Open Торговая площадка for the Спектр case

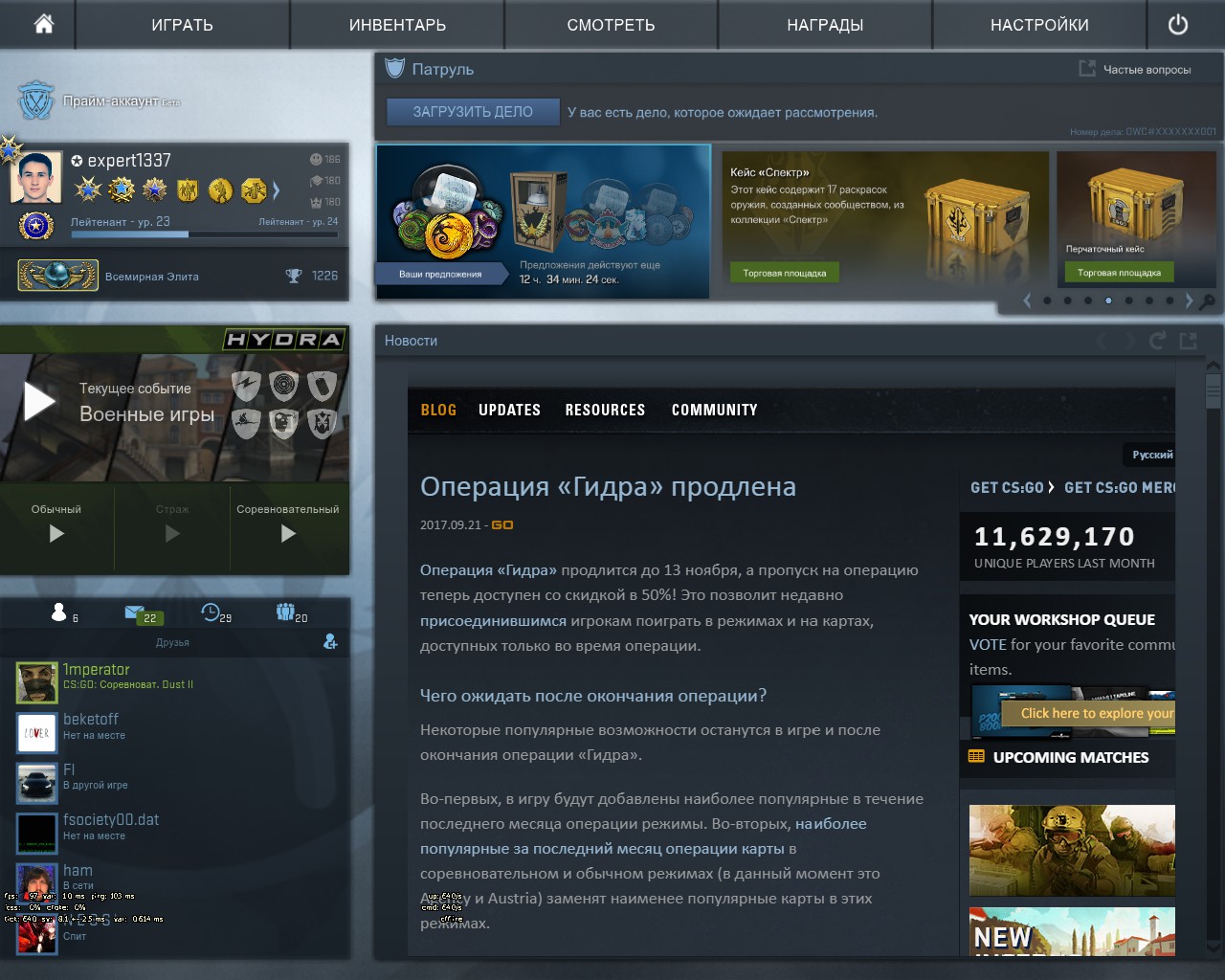pos(785,273)
